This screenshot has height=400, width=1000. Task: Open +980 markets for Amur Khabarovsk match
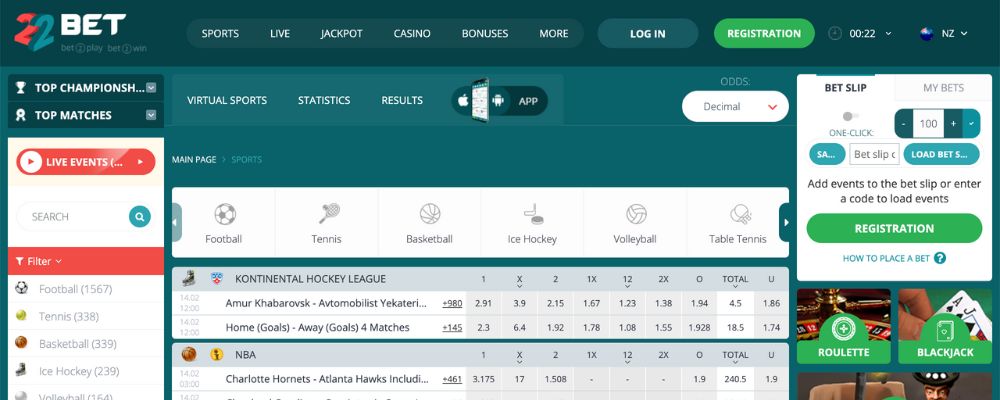[x=452, y=304]
